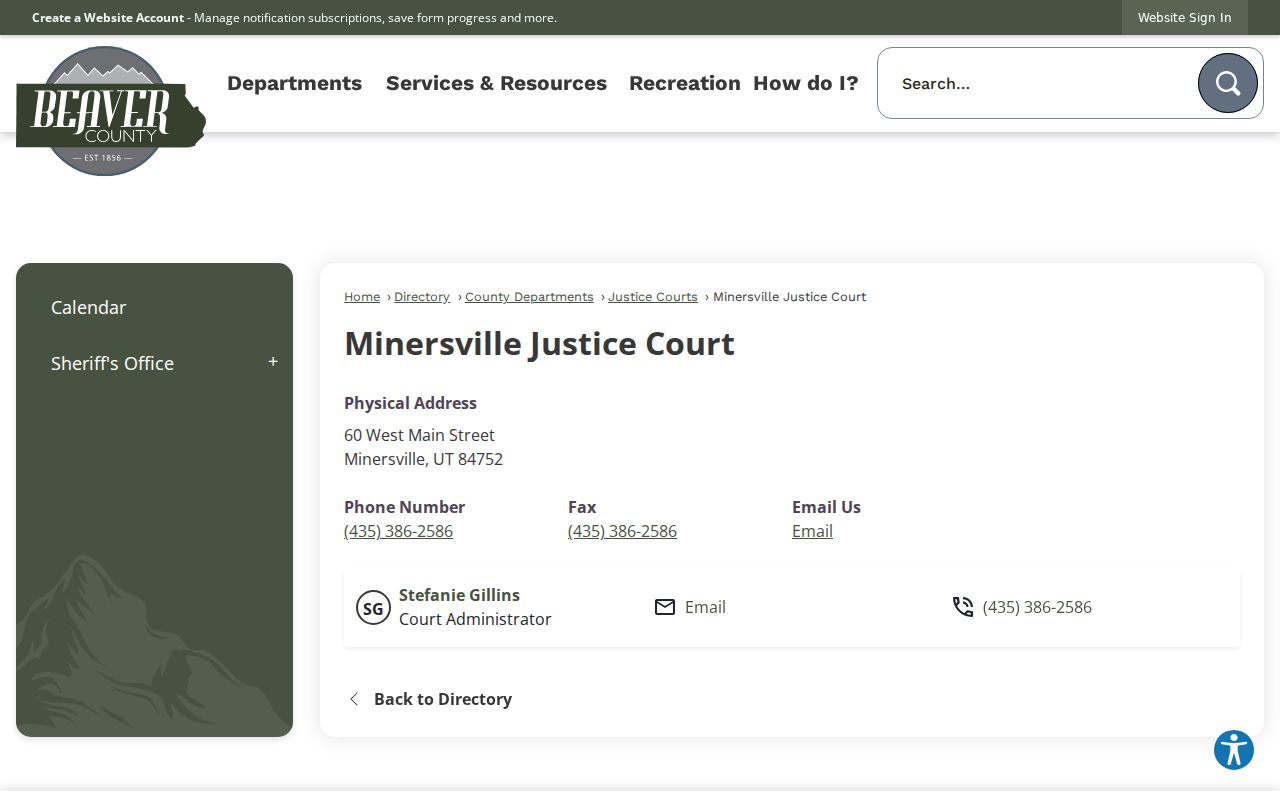The image size is (1280, 800).
Task: Click the Stefanie Gillins name
Action: click(459, 595)
